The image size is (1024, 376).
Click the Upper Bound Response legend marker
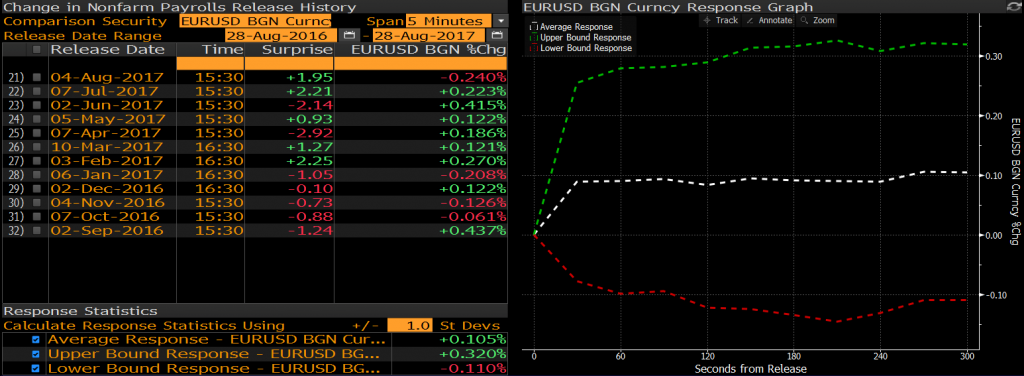click(x=534, y=38)
